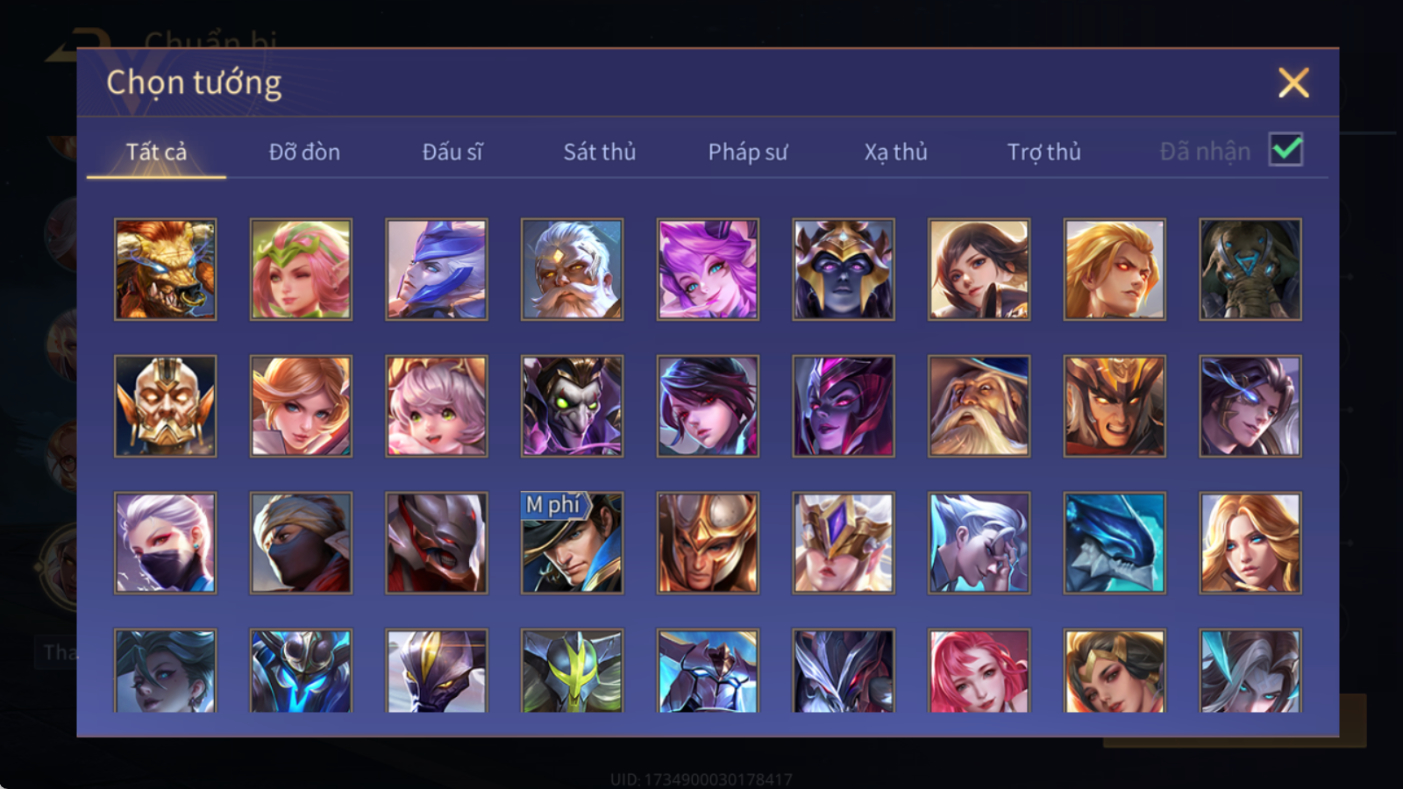
Task: Pick the pink-haired hero with green leaf crown
Action: click(x=301, y=270)
